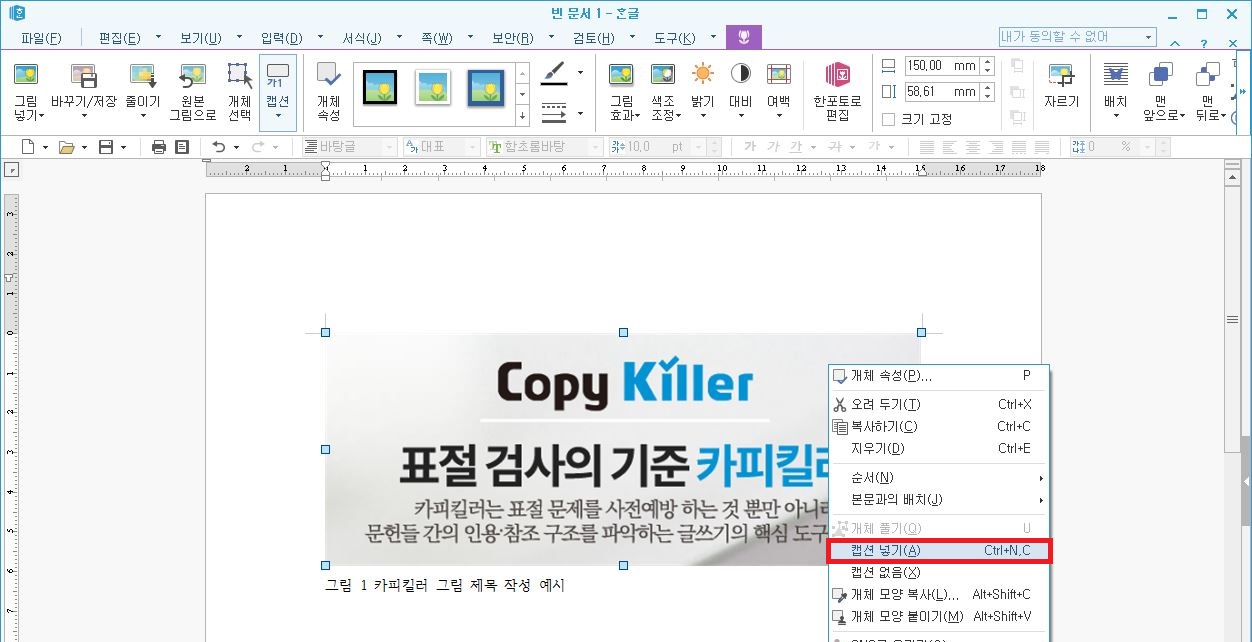Adjust picture 대비 (contrast)
Image resolution: width=1252 pixels, height=642 pixels.
pyautogui.click(x=740, y=92)
